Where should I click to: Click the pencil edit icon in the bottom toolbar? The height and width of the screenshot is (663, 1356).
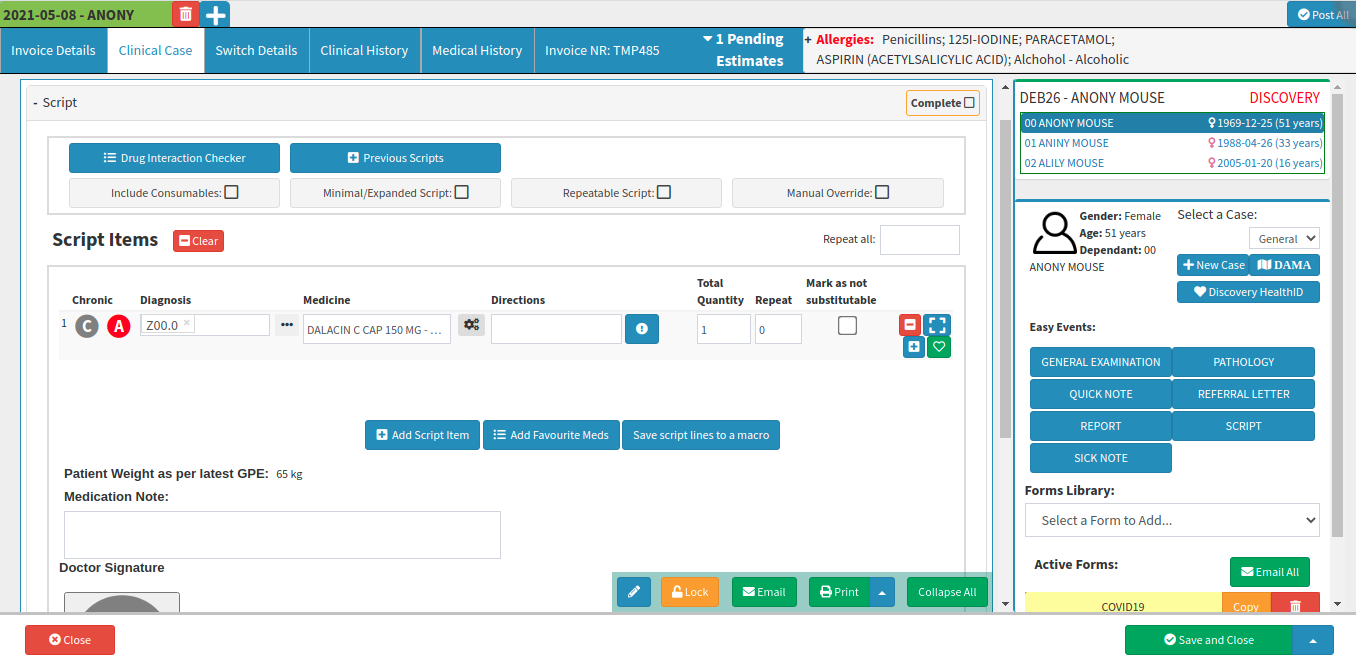(633, 592)
